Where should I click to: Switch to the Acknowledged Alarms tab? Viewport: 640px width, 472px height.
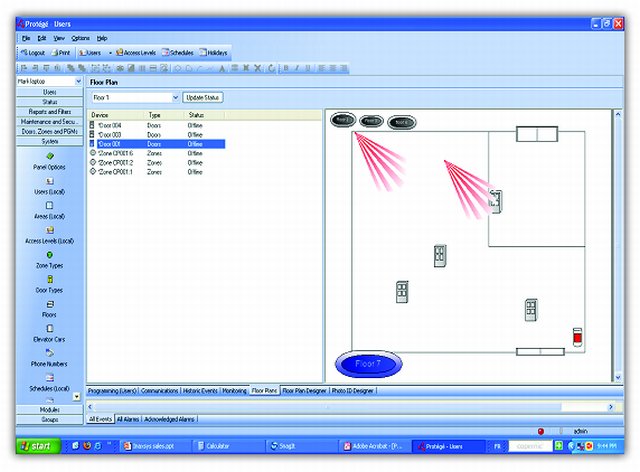[169, 419]
